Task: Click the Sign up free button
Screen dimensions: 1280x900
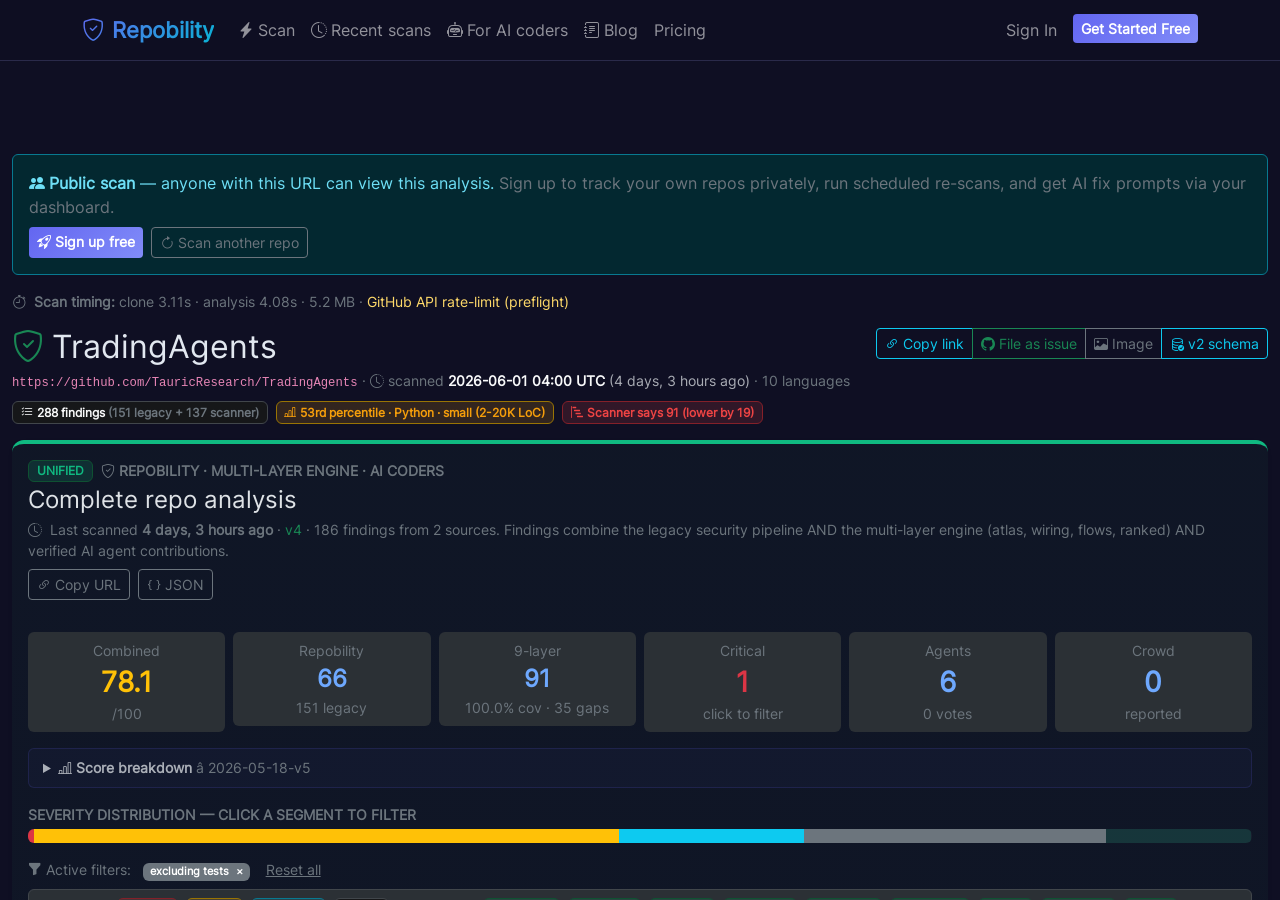Action: pyautogui.click(x=86, y=242)
